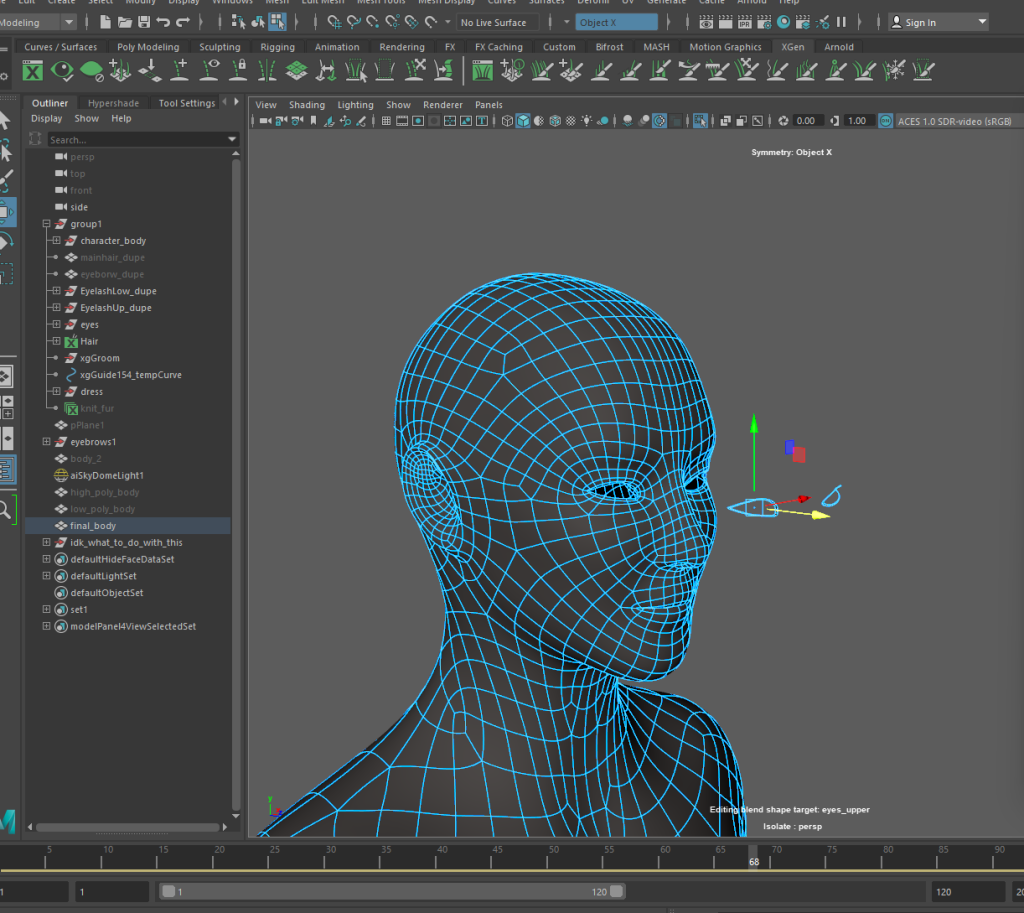Click the Paint Selection brush tool
Image resolution: width=1024 pixels, height=913 pixels.
pyautogui.click(x=5, y=180)
